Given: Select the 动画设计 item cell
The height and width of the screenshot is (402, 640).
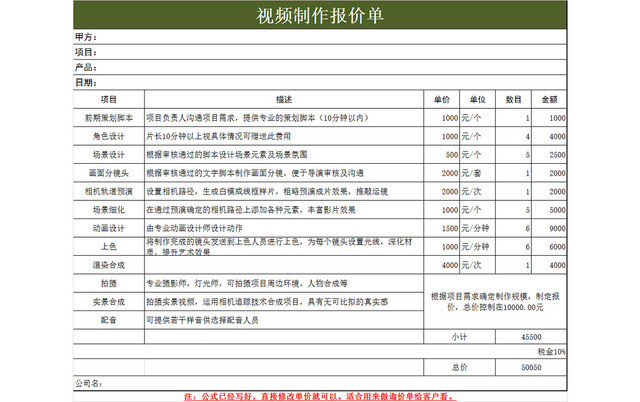Looking at the screenshot, I should point(109,228).
